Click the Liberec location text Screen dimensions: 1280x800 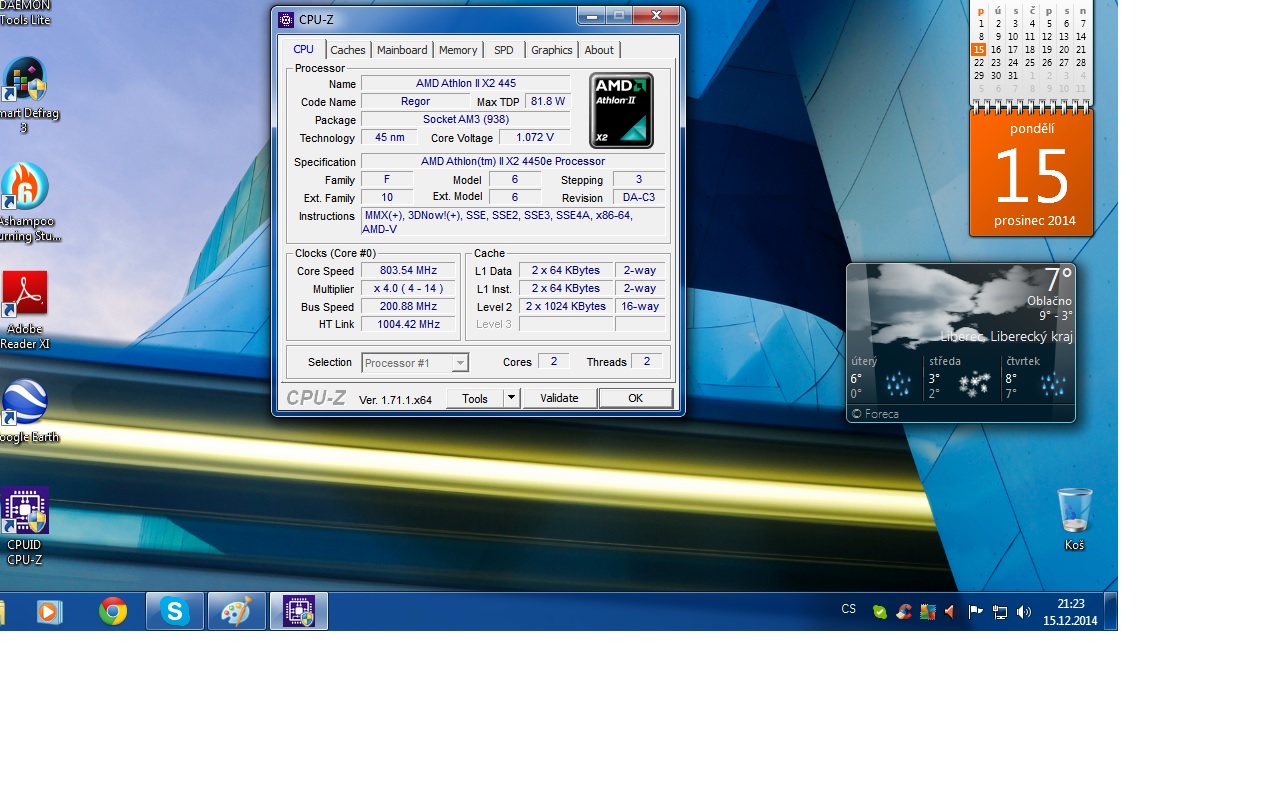1006,337
